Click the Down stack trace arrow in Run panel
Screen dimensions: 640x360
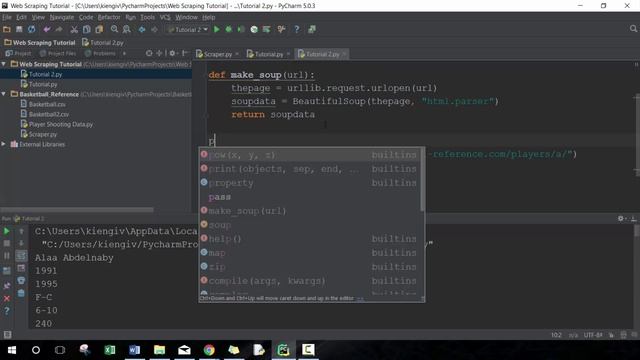click(x=21, y=243)
